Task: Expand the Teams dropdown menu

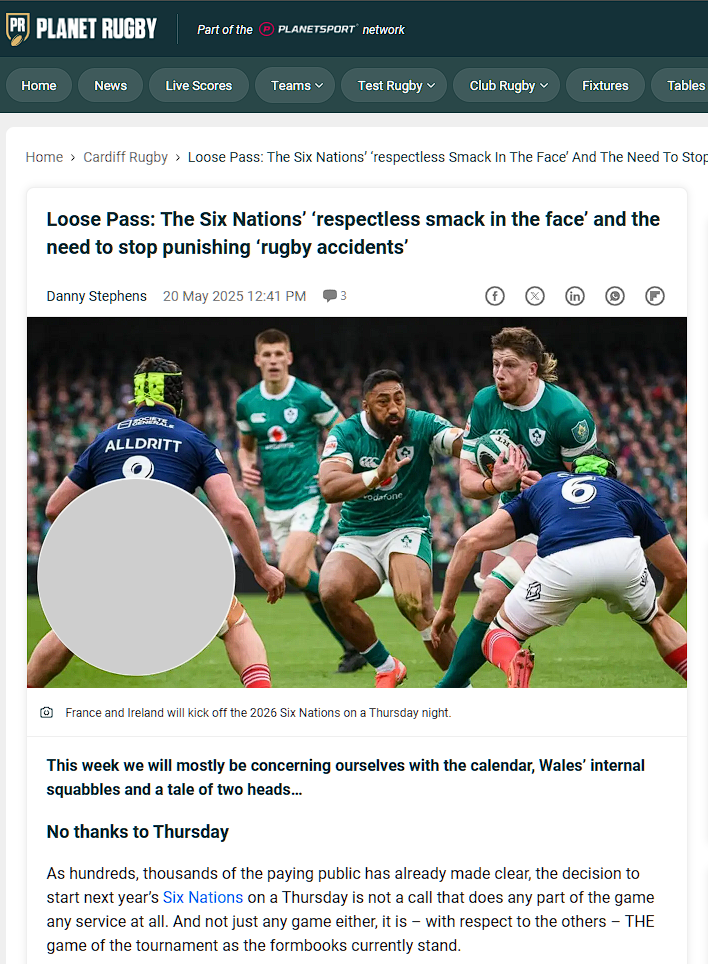Action: [x=296, y=85]
